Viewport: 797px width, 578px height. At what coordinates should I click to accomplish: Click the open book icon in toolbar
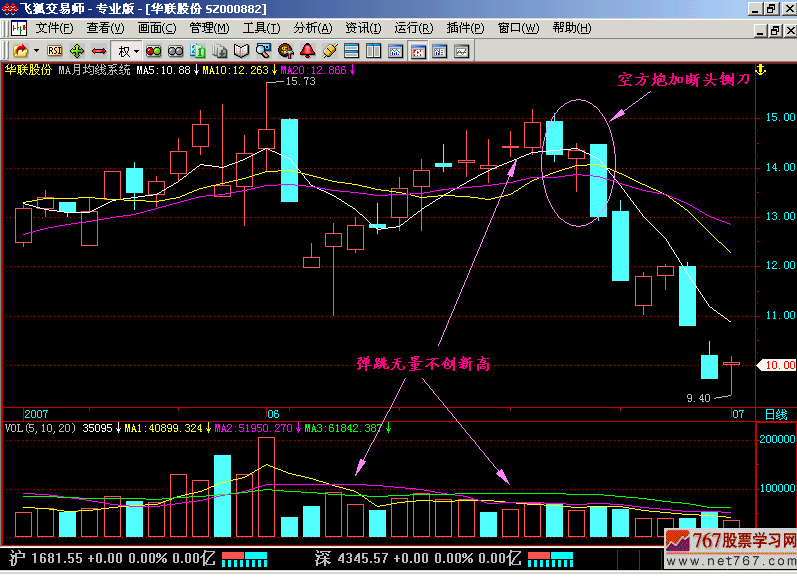pos(242,50)
